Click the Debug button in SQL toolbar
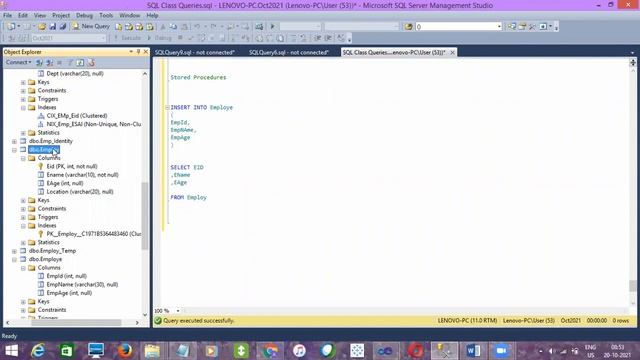 click(x=159, y=38)
